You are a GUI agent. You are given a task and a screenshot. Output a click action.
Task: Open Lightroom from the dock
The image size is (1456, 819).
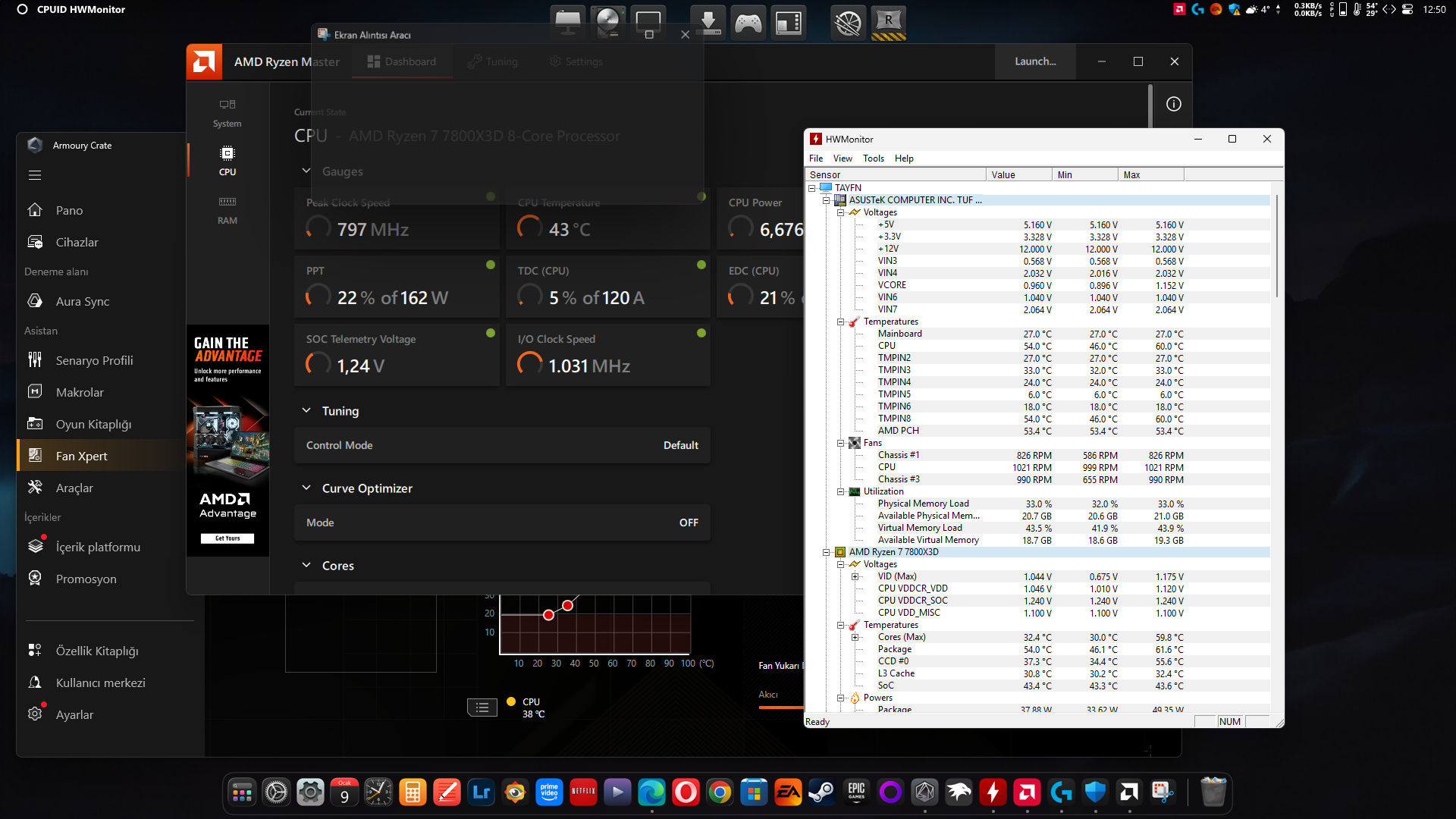[481, 793]
